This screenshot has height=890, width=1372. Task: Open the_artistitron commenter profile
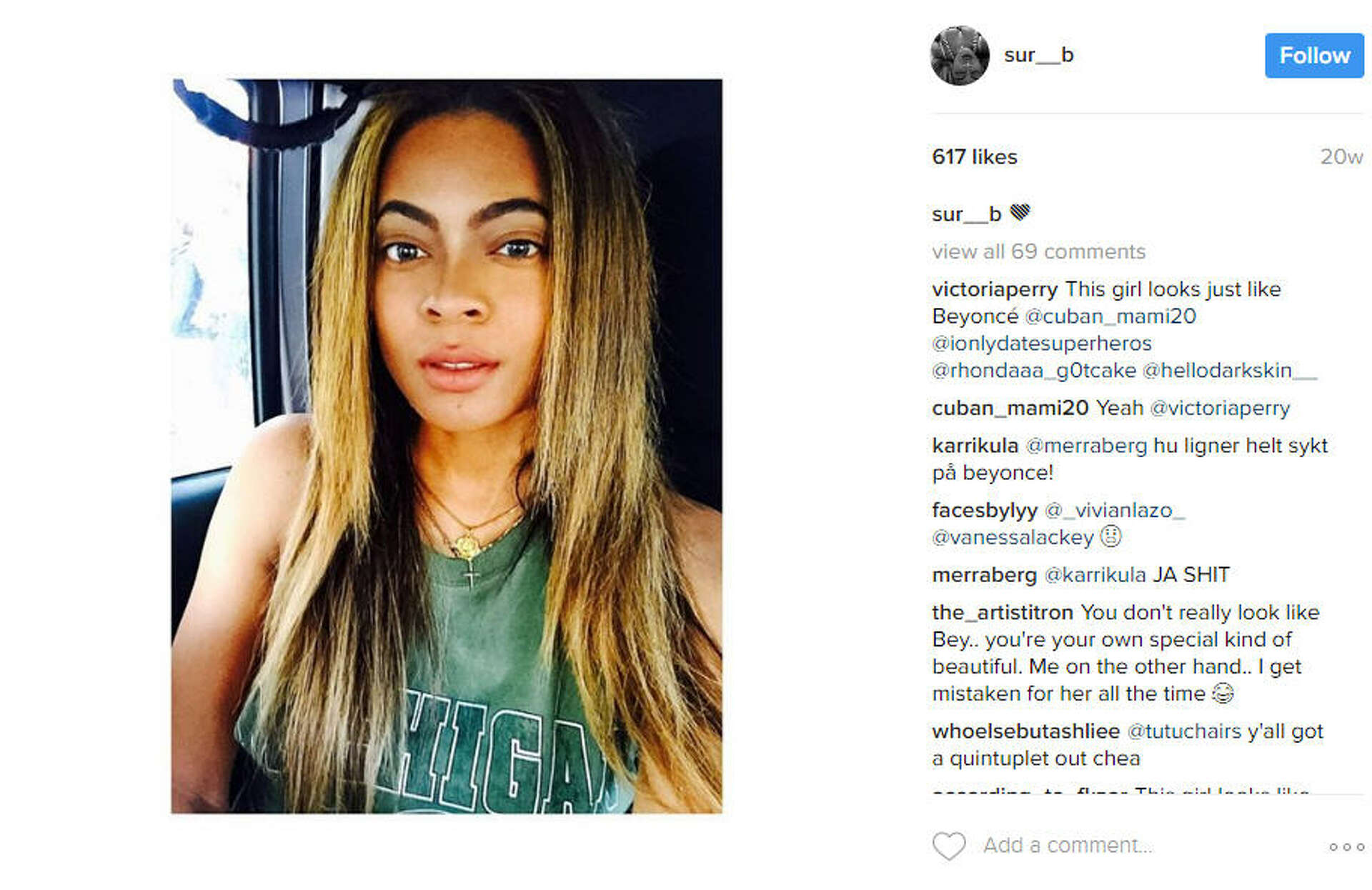(x=1003, y=613)
